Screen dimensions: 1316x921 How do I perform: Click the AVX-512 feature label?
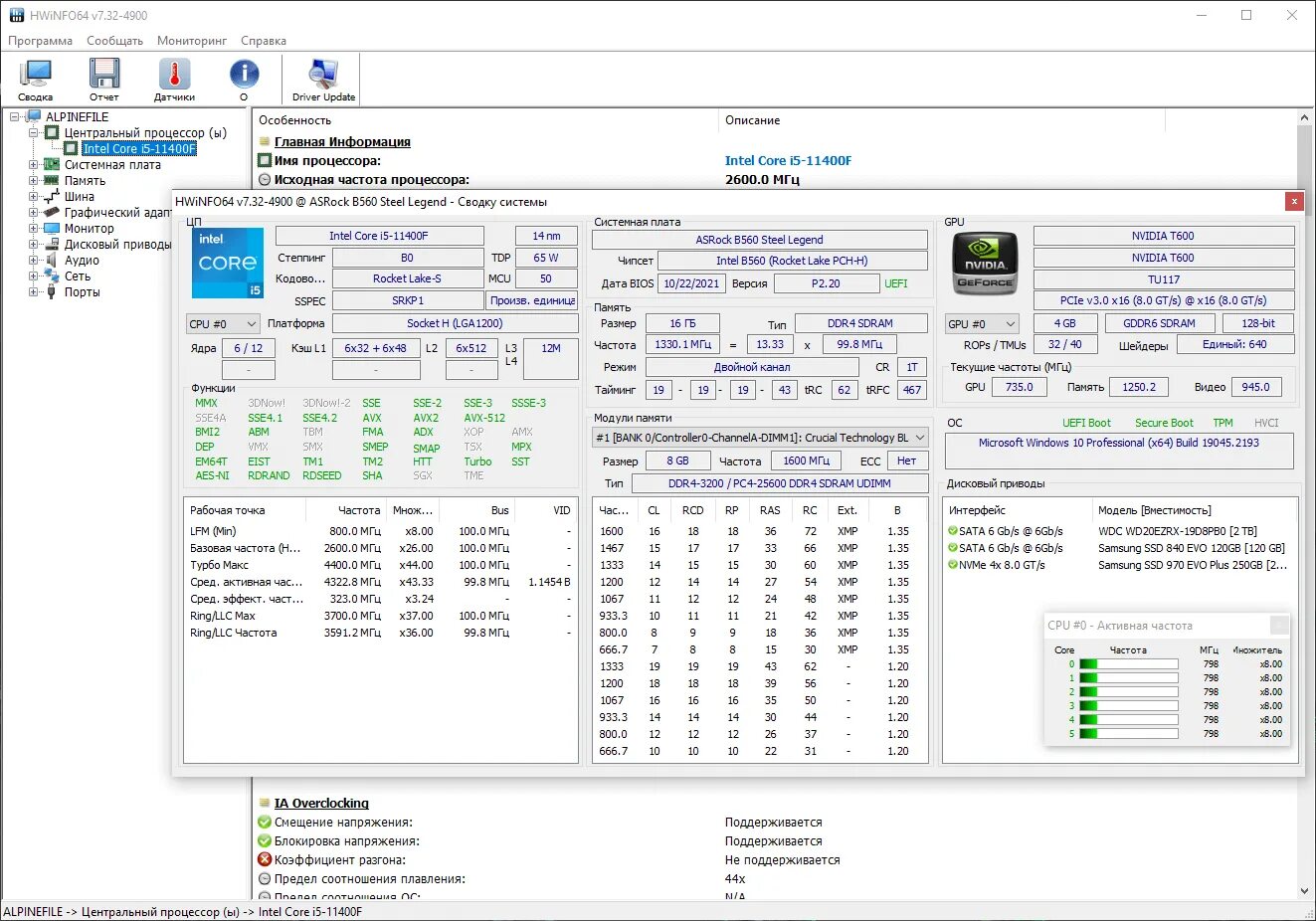(x=484, y=418)
